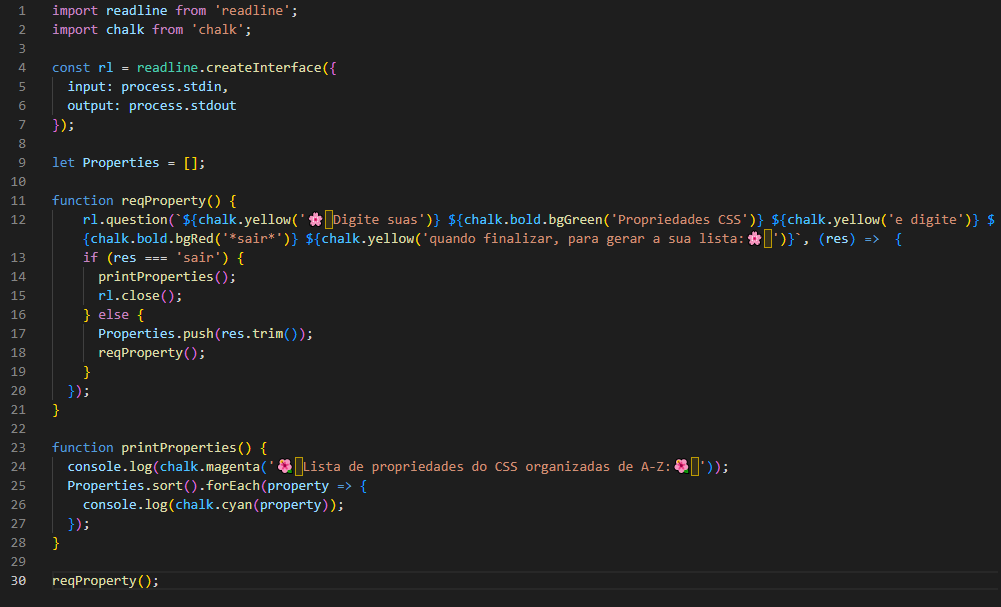
Task: Select the Properties array declaration
Action: point(130,161)
